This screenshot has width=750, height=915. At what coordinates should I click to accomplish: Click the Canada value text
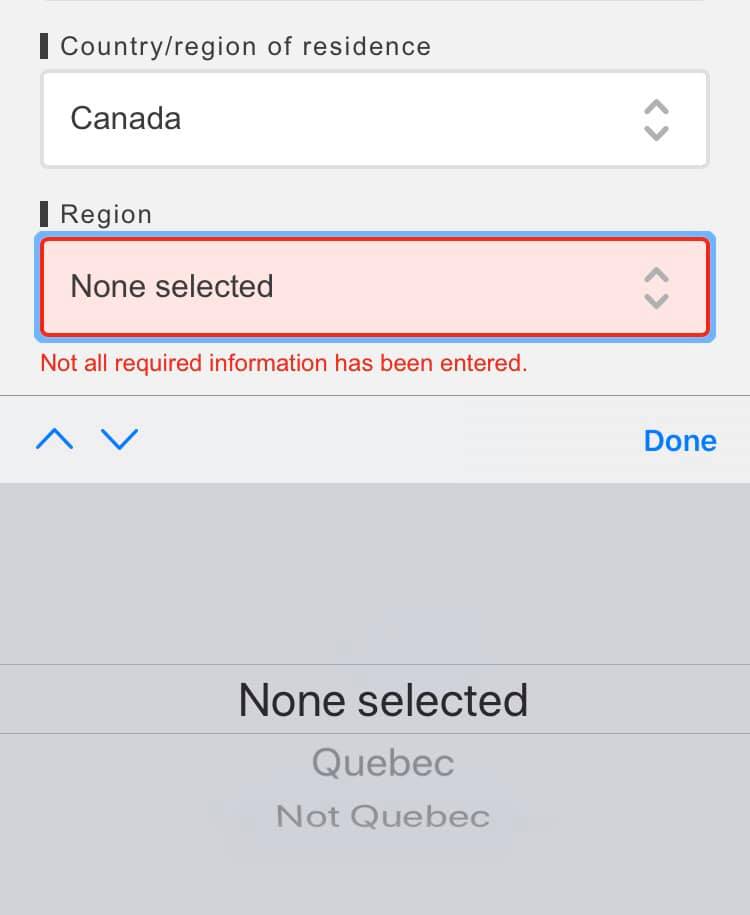pyautogui.click(x=126, y=119)
